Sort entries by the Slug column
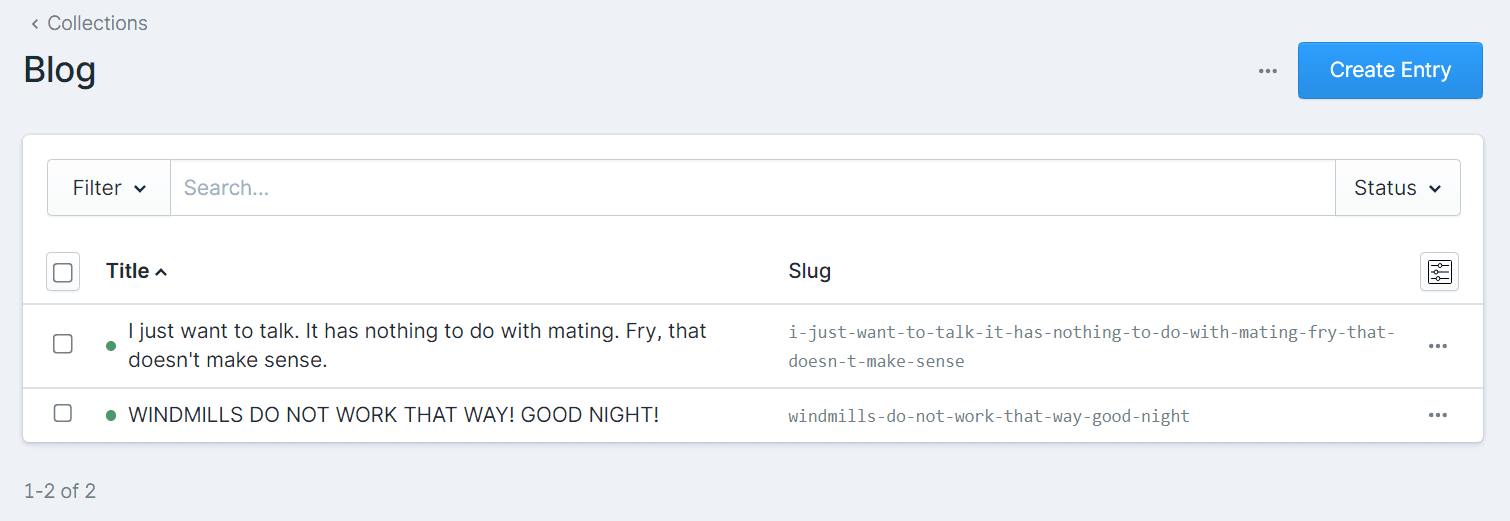 (809, 271)
